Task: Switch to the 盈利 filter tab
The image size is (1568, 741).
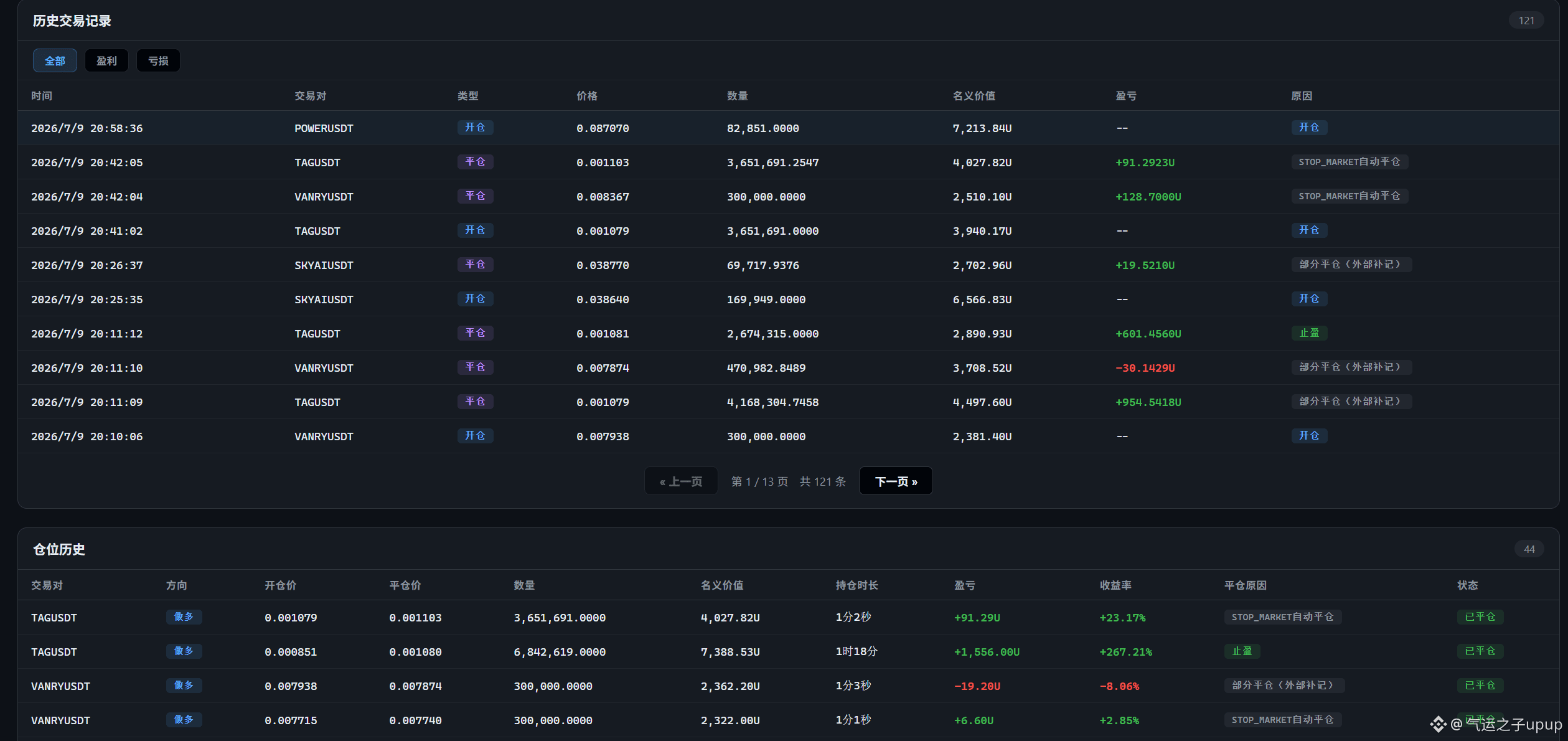Action: (x=106, y=60)
